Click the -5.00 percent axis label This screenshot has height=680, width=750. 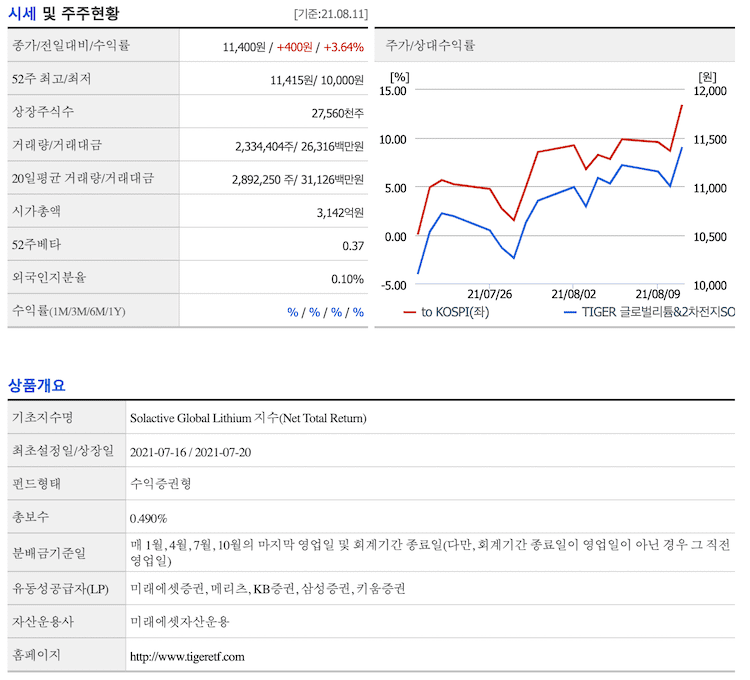[x=393, y=285]
